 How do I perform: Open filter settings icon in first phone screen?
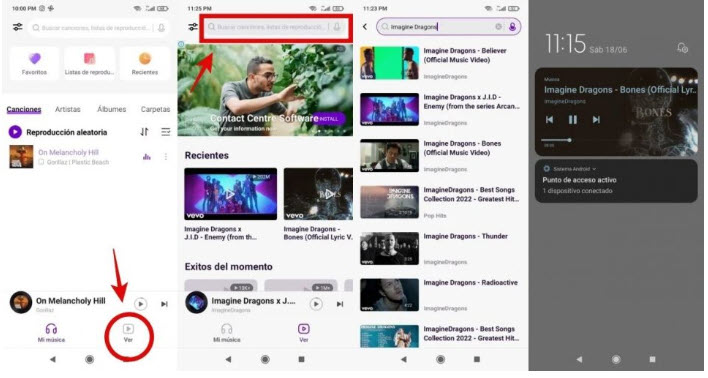[18, 27]
